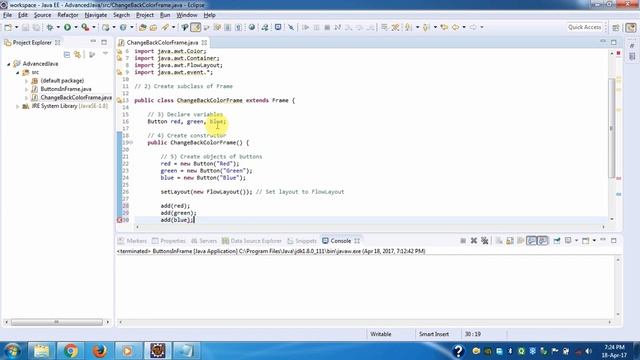Open the Navigate menu
The image size is (640, 360).
pos(96,15)
